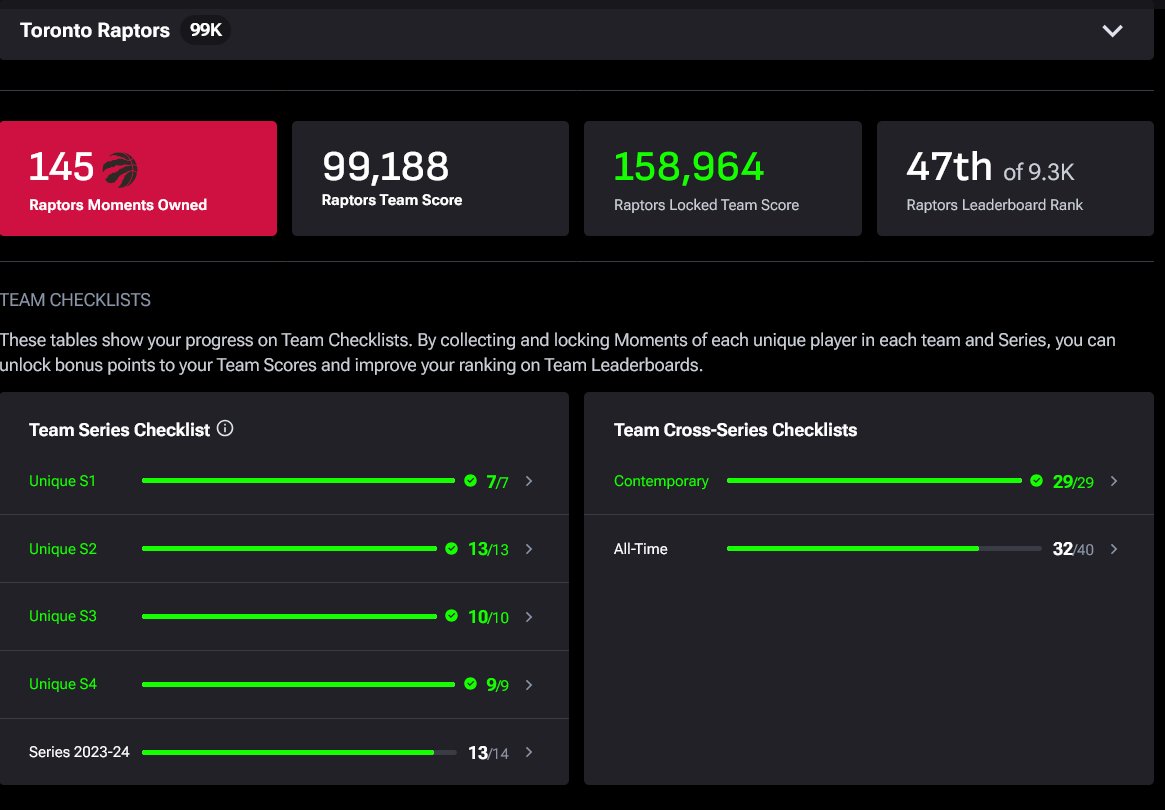This screenshot has height=810, width=1165.
Task: Click the TEAM CHECKLISTS section heading
Action: [75, 300]
